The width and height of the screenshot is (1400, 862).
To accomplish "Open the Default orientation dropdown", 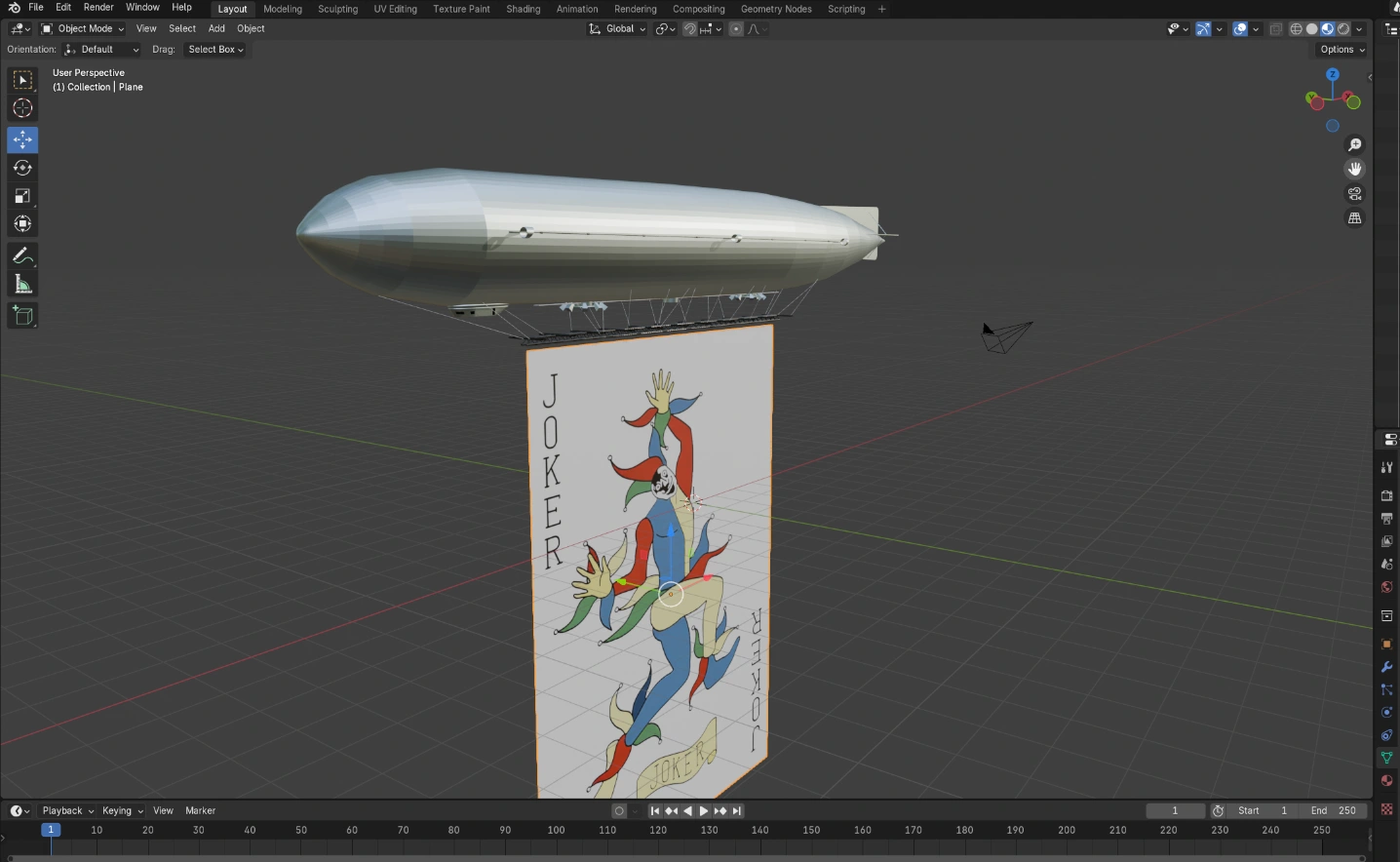I will pos(101,50).
